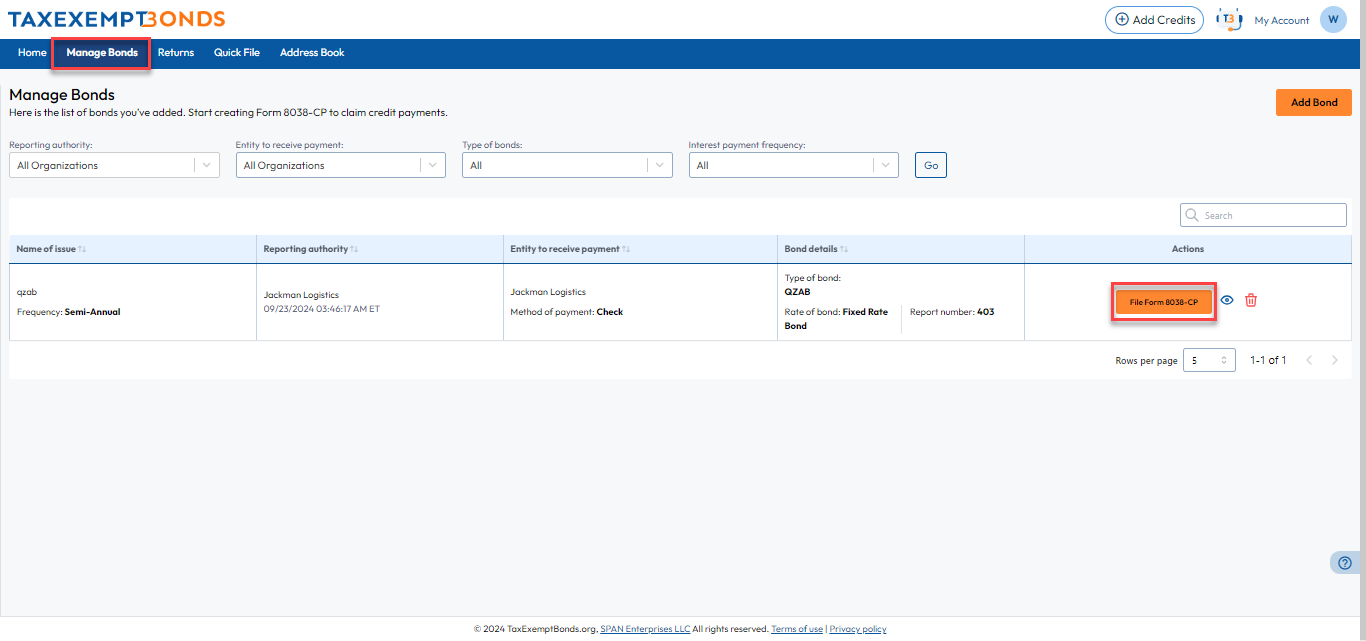Delete the qzab bond using trash icon
The height and width of the screenshot is (641, 1366).
(1251, 300)
